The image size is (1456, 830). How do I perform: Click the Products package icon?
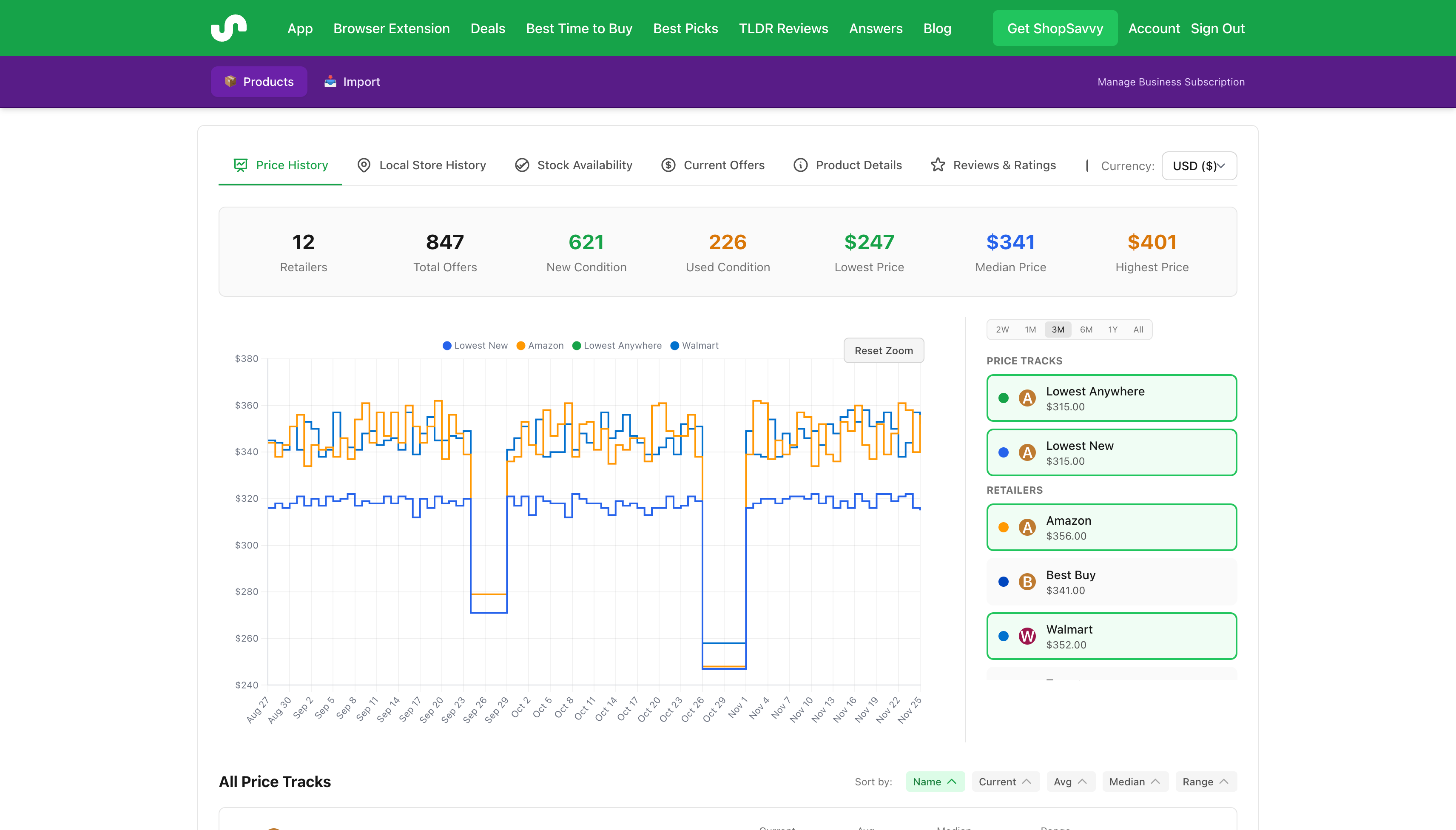(x=230, y=81)
